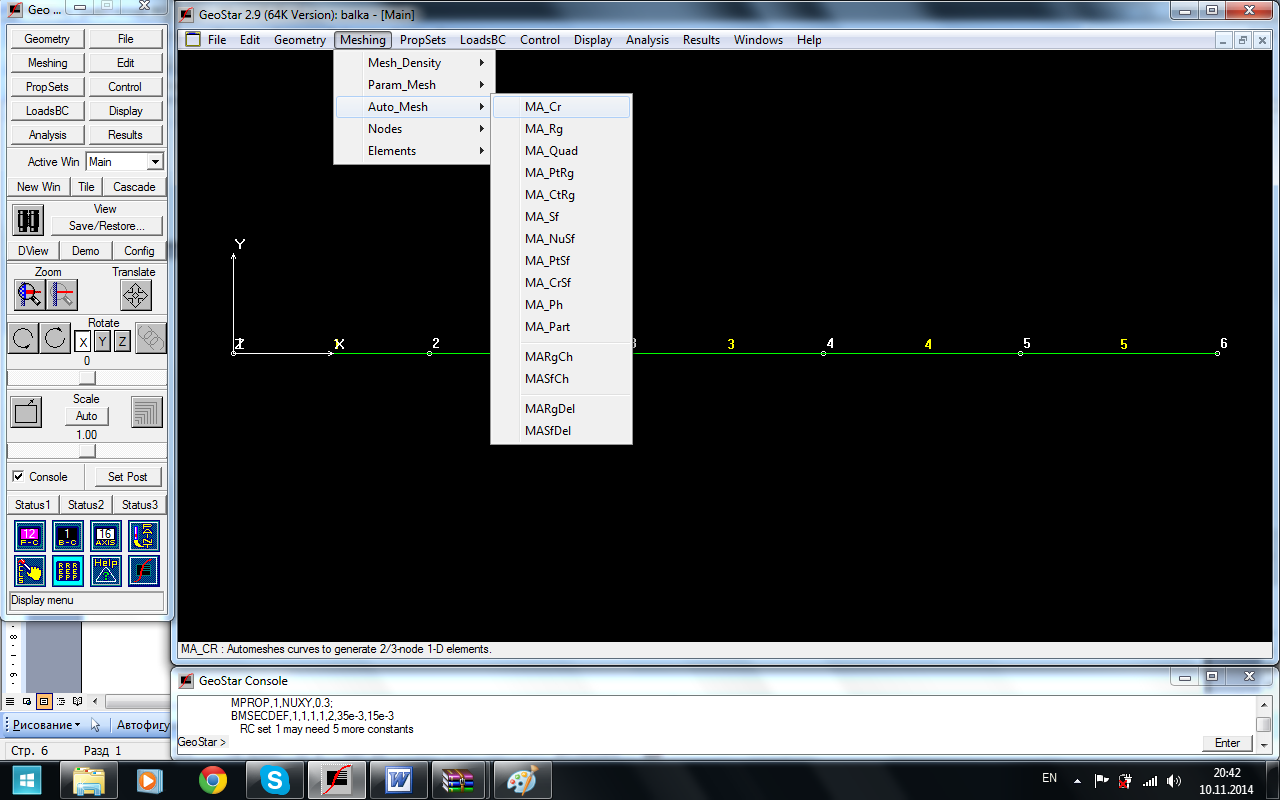The height and width of the screenshot is (800, 1280).
Task: Open Windows Explorer from taskbar
Action: coord(89,780)
